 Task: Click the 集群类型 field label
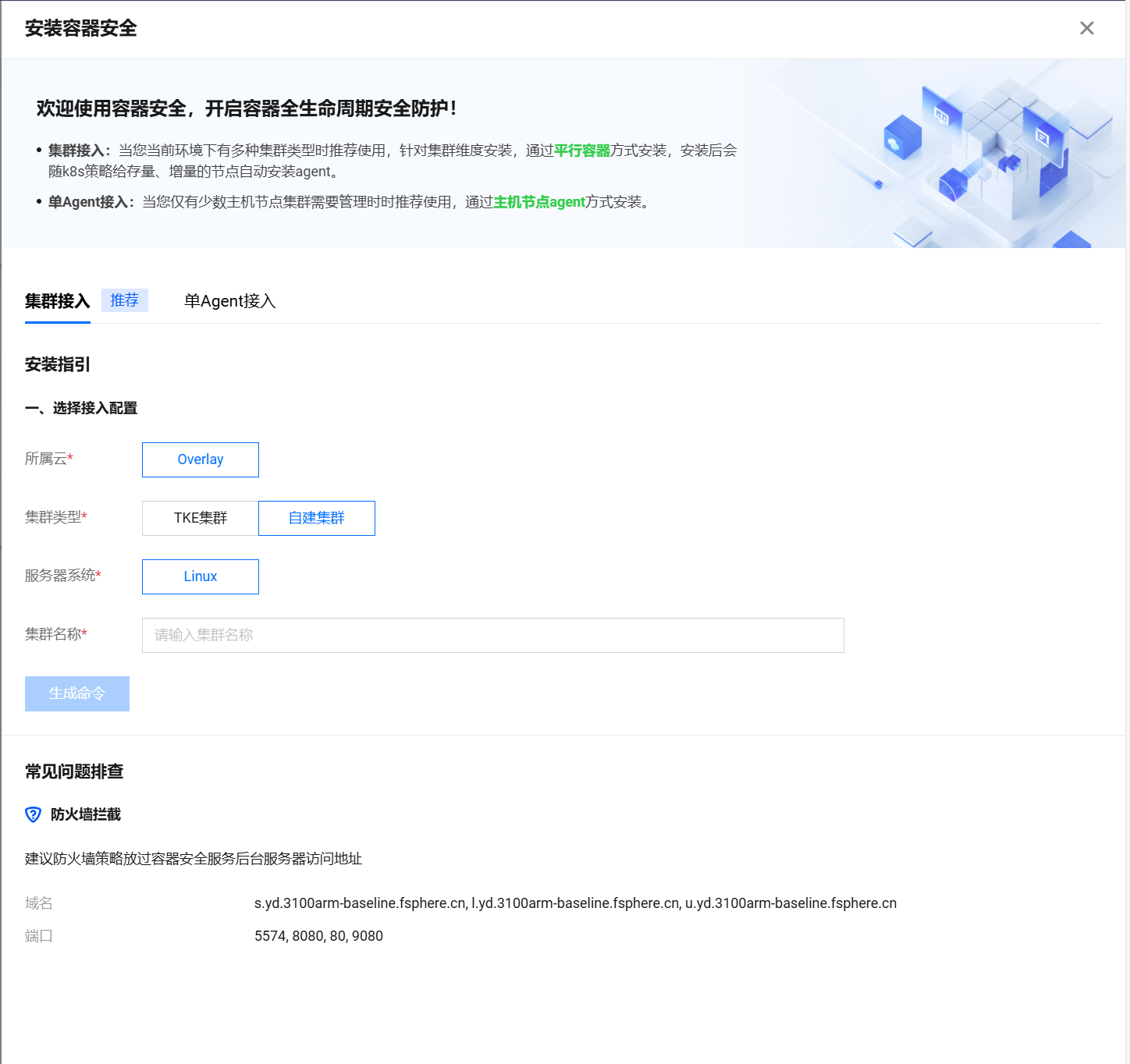[x=53, y=517]
